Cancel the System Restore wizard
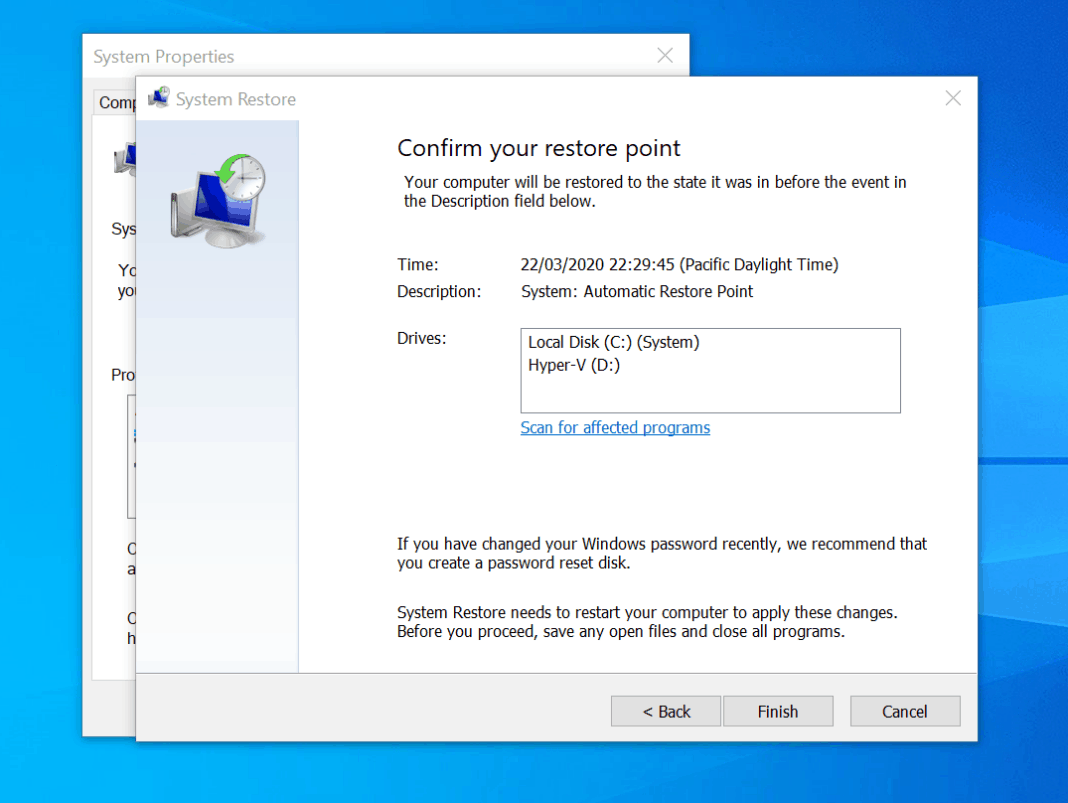Image resolution: width=1068 pixels, height=803 pixels. coord(905,712)
